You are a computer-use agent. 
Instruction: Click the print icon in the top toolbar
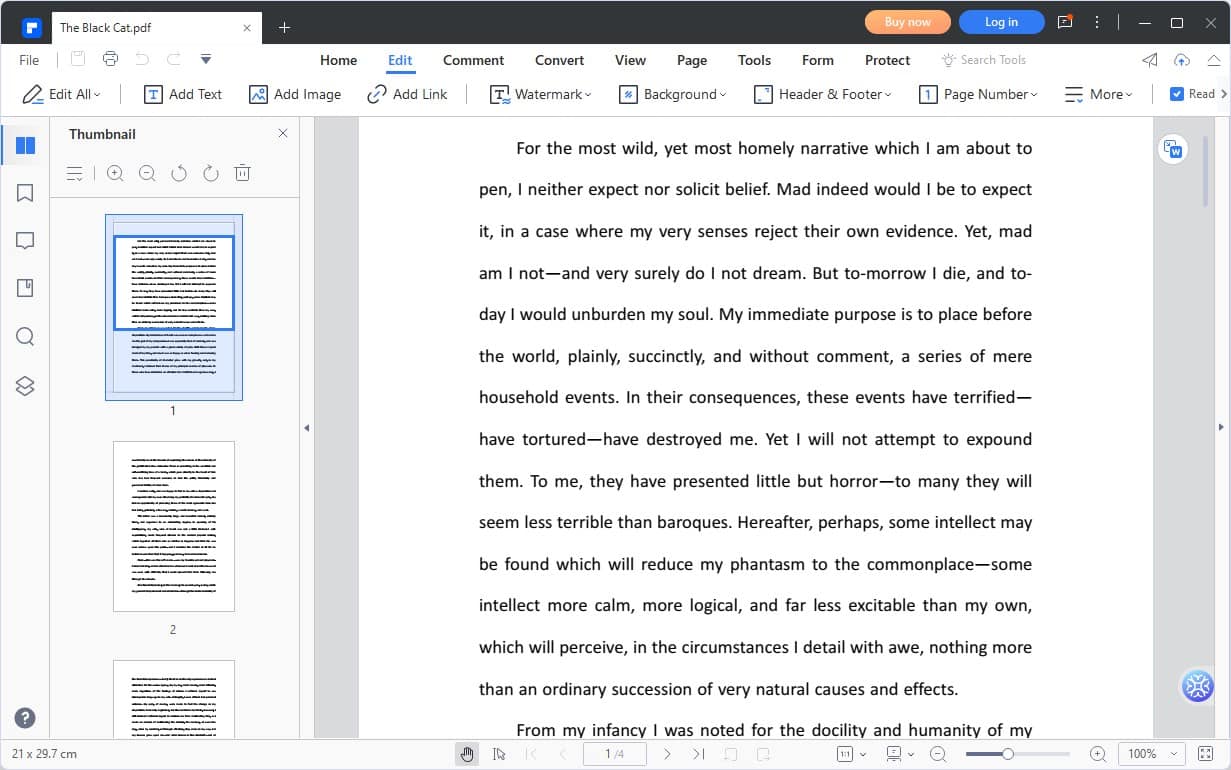click(x=110, y=60)
